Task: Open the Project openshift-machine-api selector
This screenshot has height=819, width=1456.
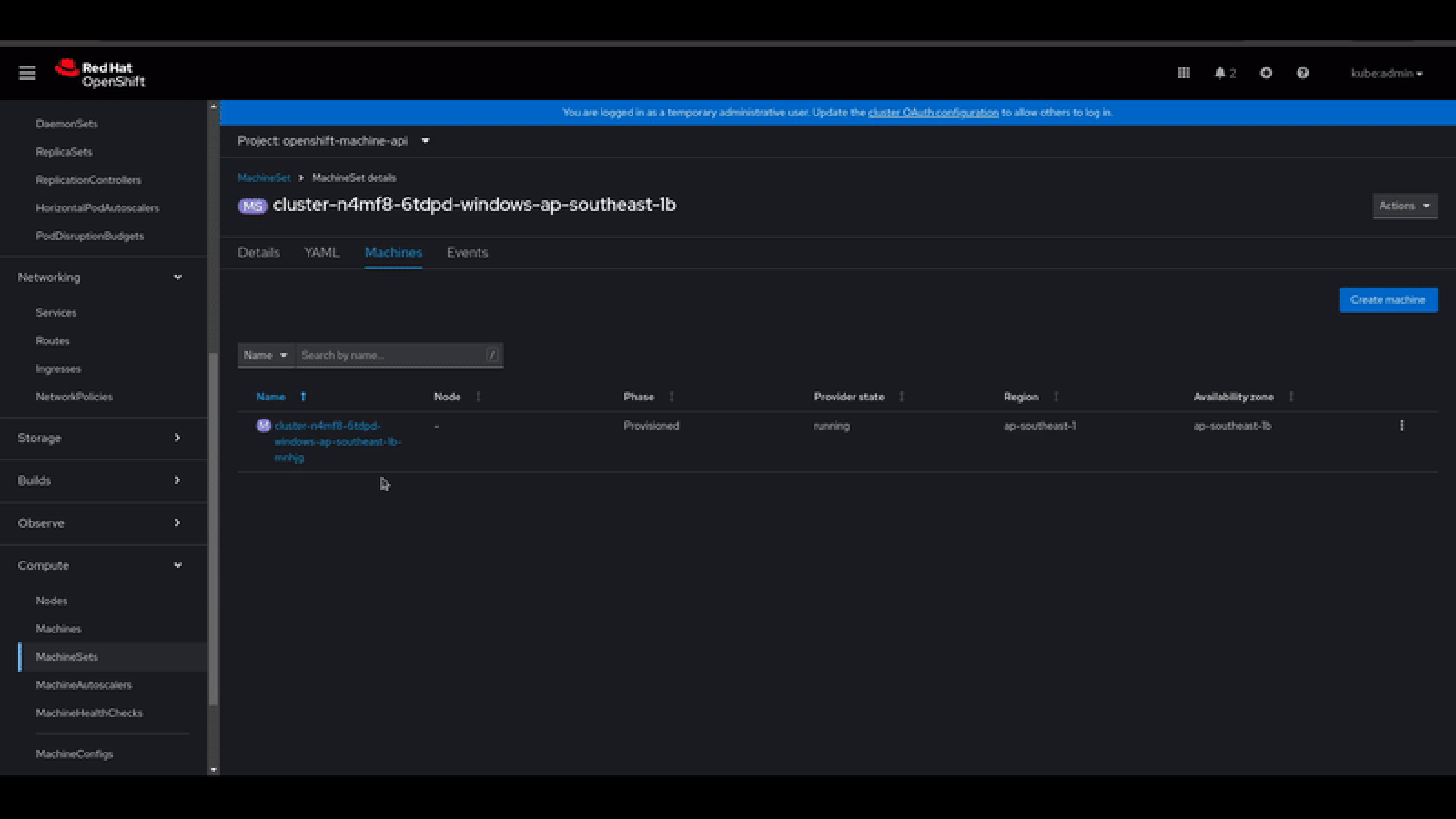Action: [x=333, y=141]
